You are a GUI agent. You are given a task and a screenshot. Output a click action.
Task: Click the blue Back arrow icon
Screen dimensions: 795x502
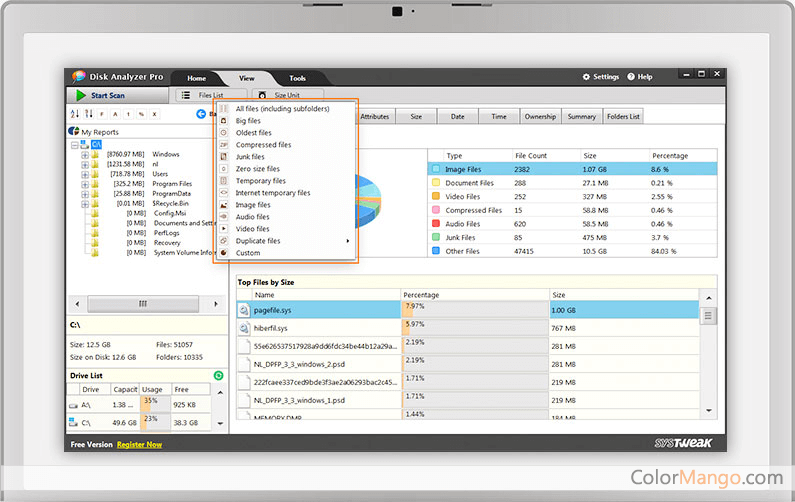(200, 114)
